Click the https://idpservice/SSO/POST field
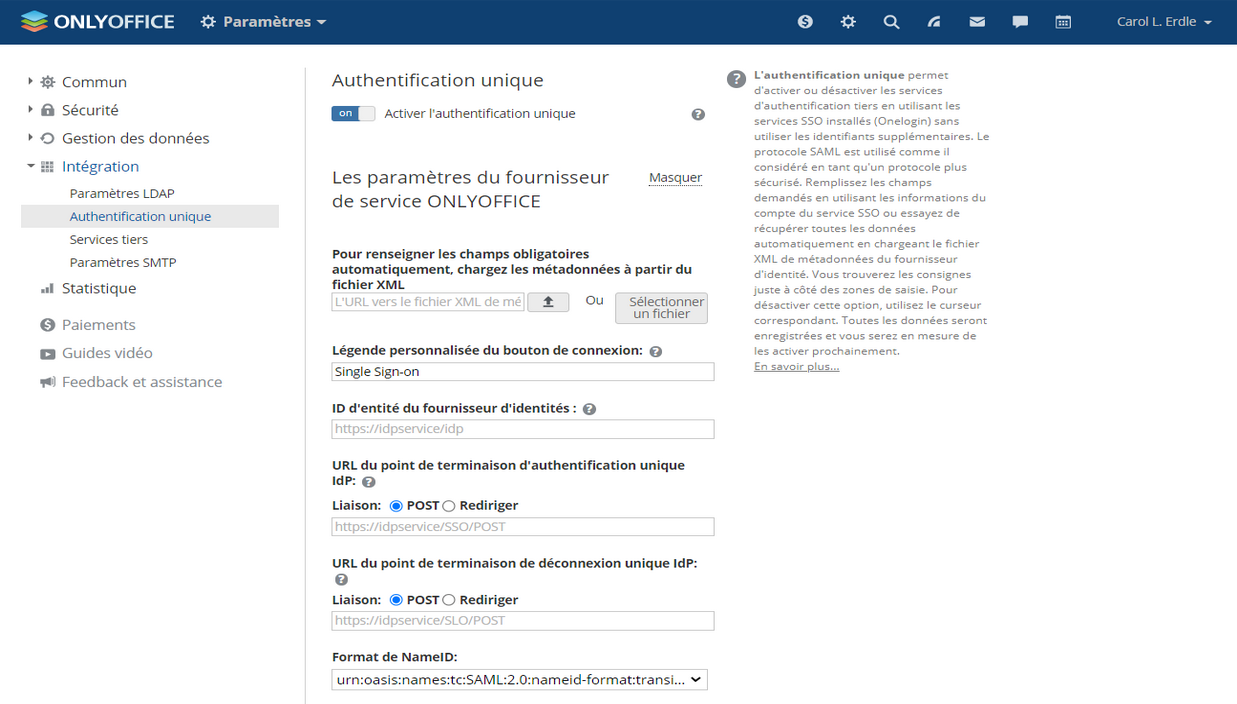 coord(523,526)
